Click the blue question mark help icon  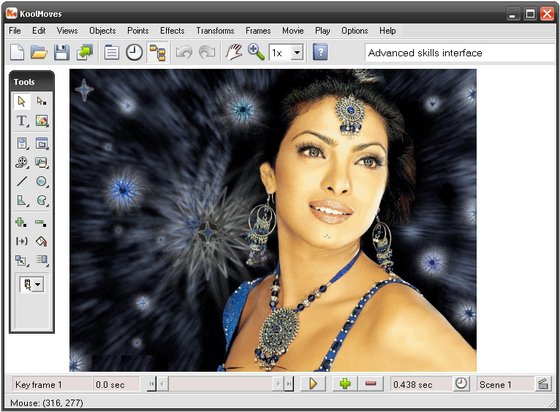click(x=320, y=52)
